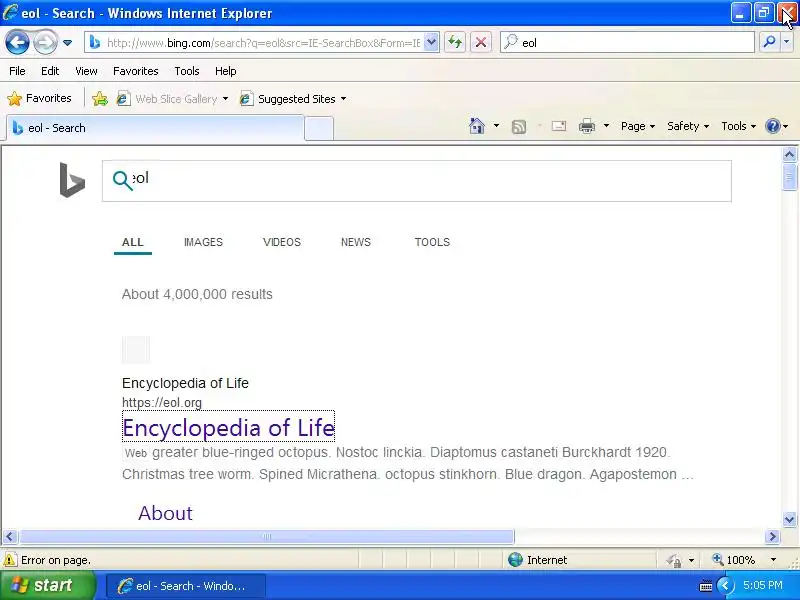Open the File menu
The width and height of the screenshot is (800, 600).
[x=17, y=71]
